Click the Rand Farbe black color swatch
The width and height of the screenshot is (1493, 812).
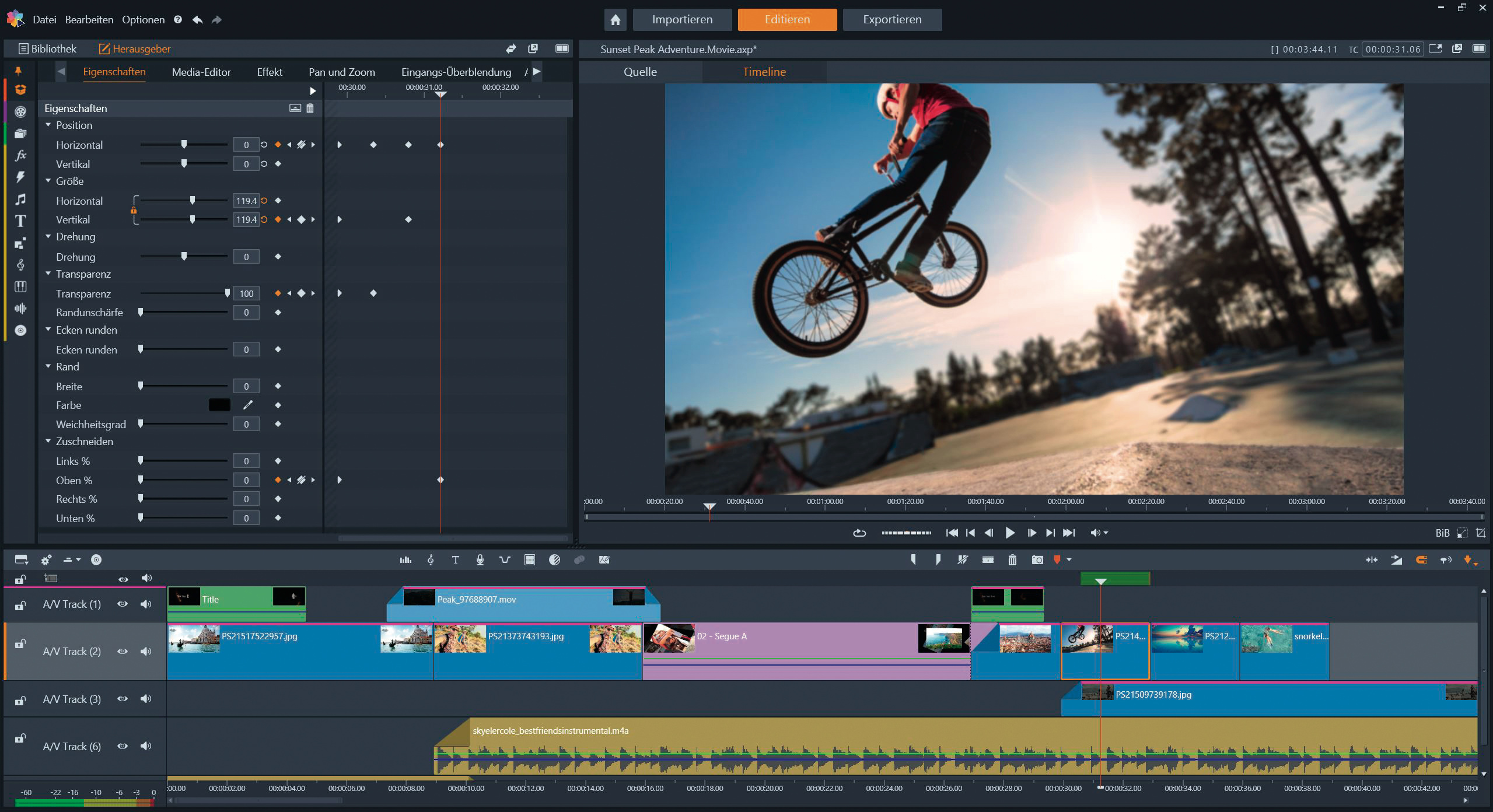coord(219,405)
